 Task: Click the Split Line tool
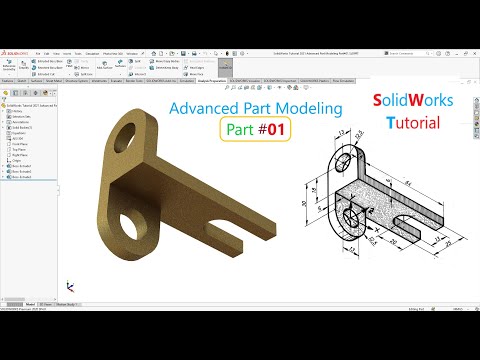point(84,74)
